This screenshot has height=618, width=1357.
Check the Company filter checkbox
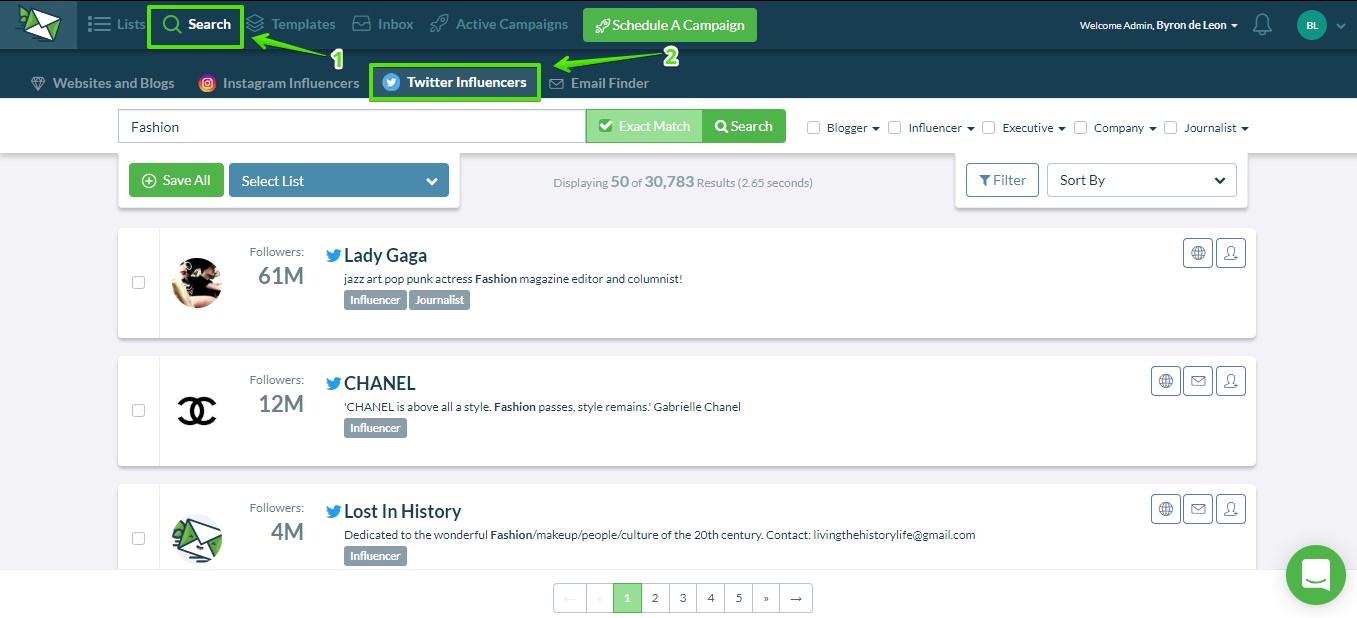pos(1080,128)
